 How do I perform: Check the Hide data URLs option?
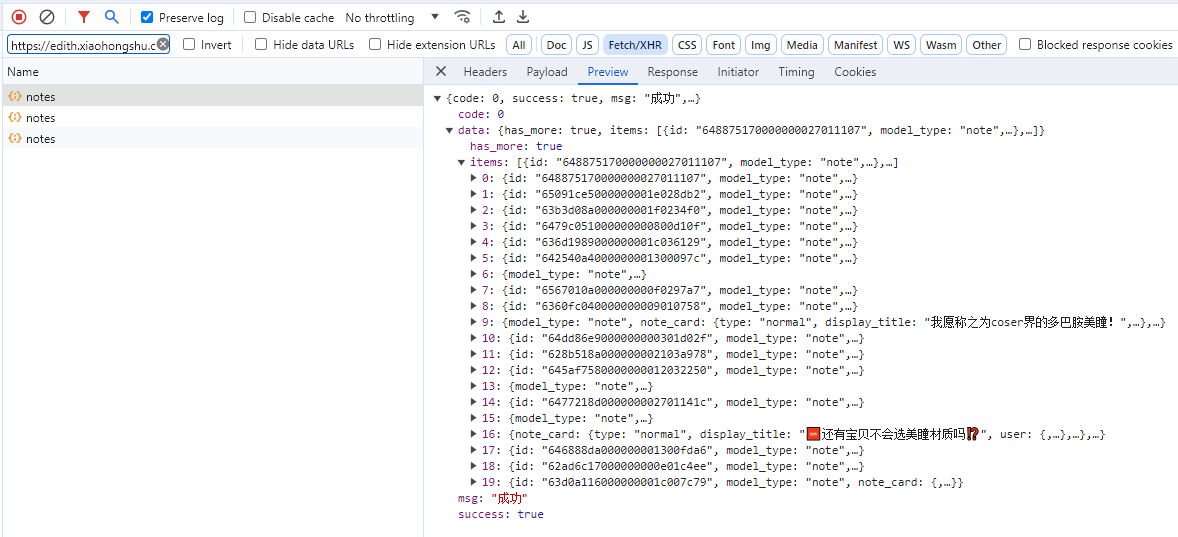261,45
